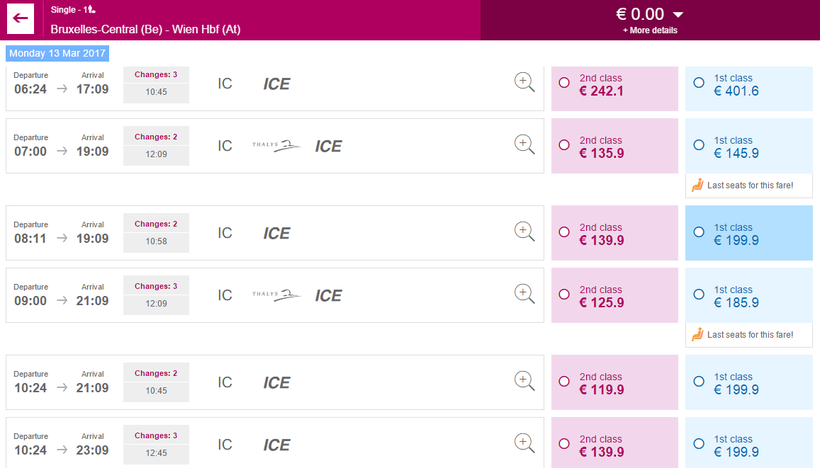Click Bruxelles-Central to Wien Hbf route header
820x468 pixels.
pos(145,28)
